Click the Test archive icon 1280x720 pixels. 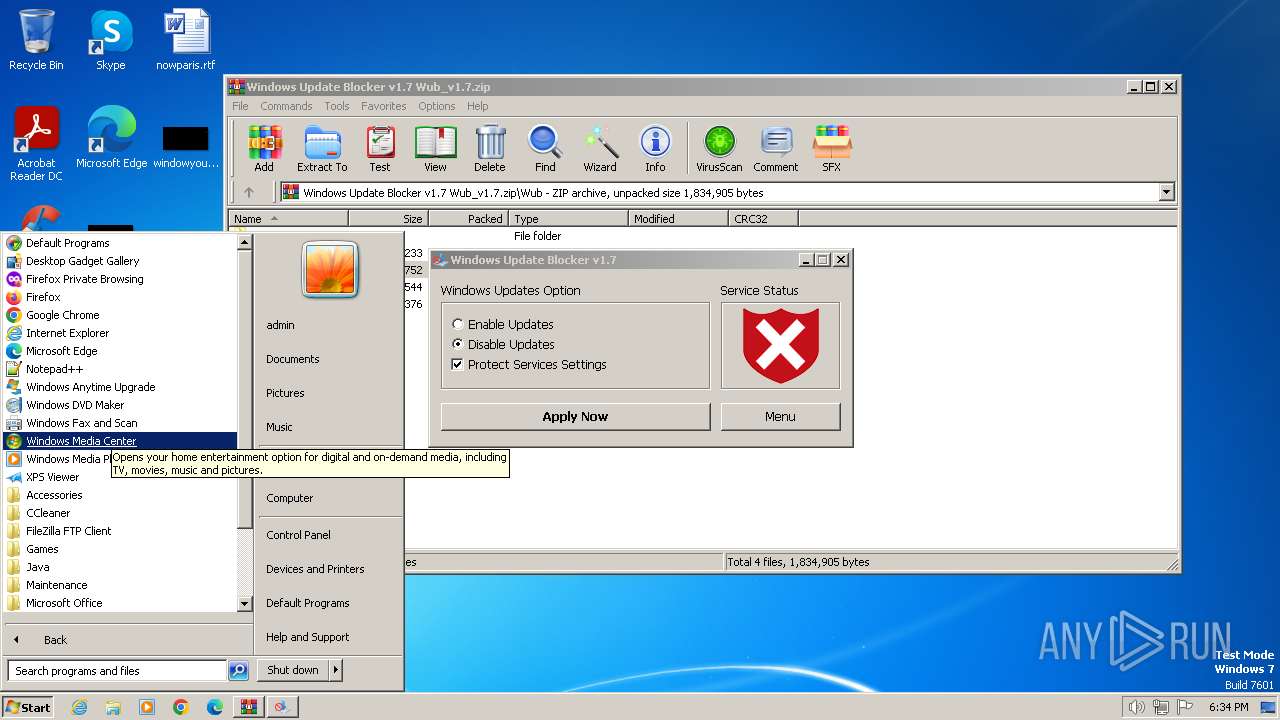[x=380, y=148]
